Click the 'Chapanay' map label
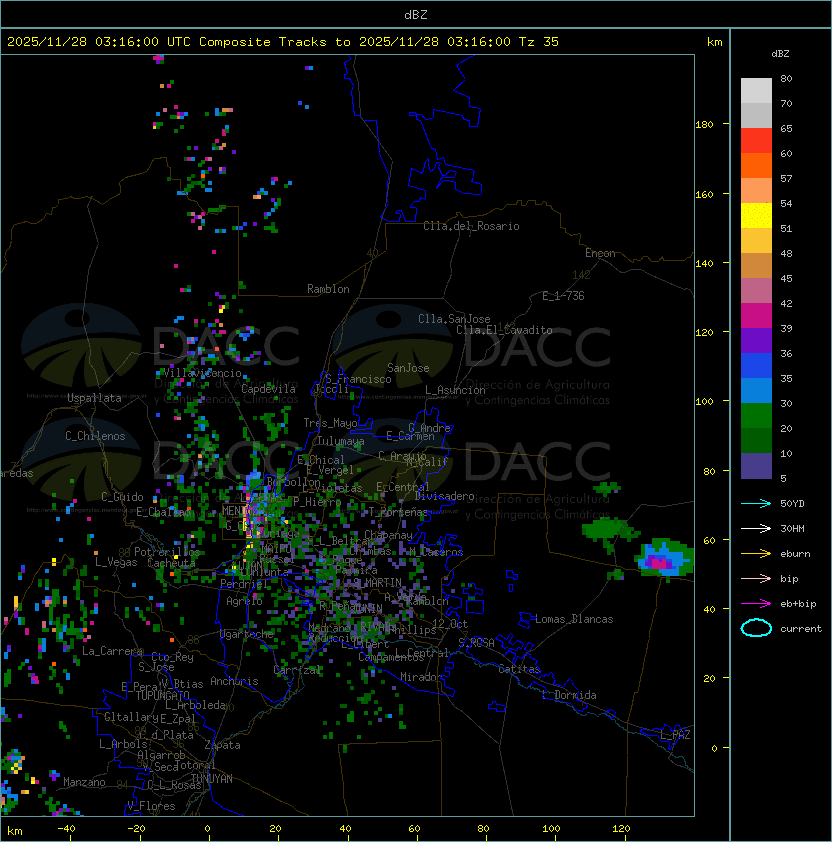 coord(388,535)
